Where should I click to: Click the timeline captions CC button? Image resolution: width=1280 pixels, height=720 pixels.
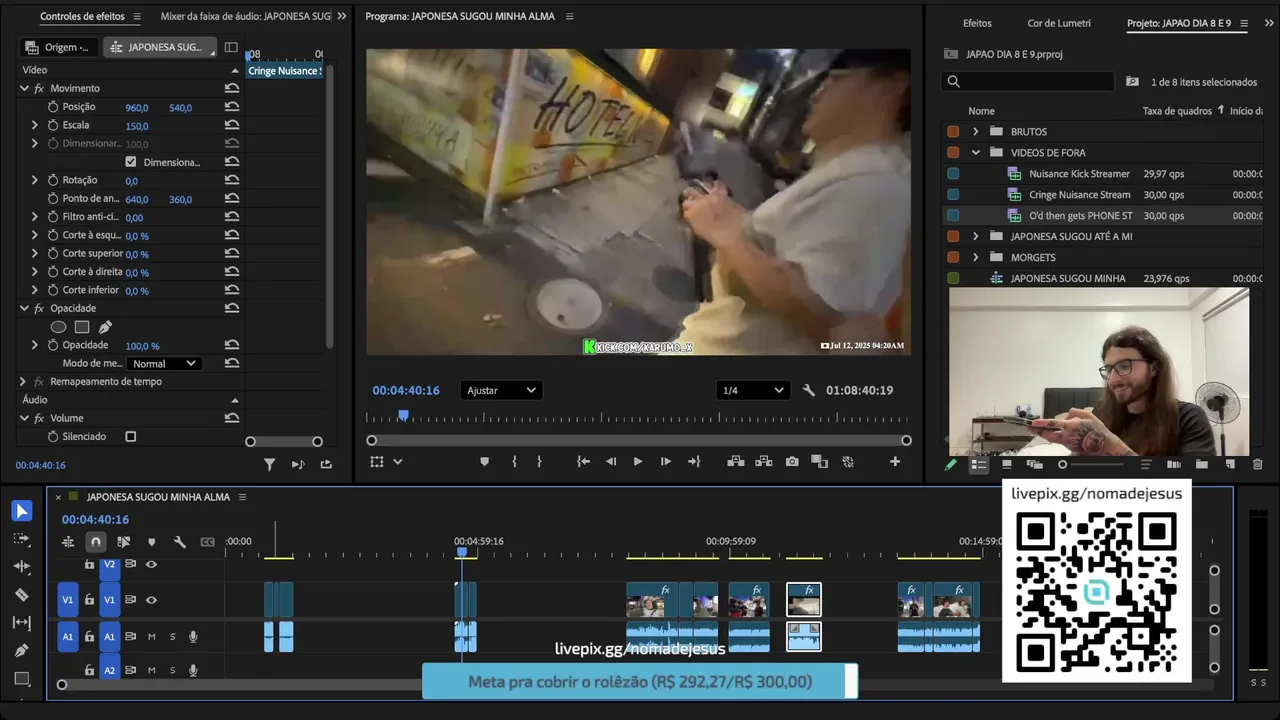[208, 542]
